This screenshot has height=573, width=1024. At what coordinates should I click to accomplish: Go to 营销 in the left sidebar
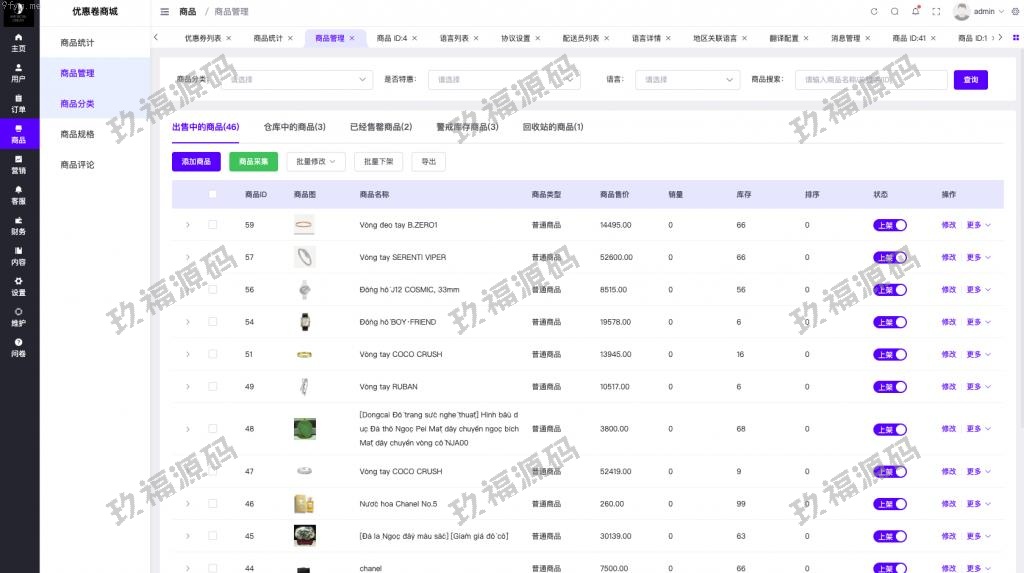(x=19, y=164)
